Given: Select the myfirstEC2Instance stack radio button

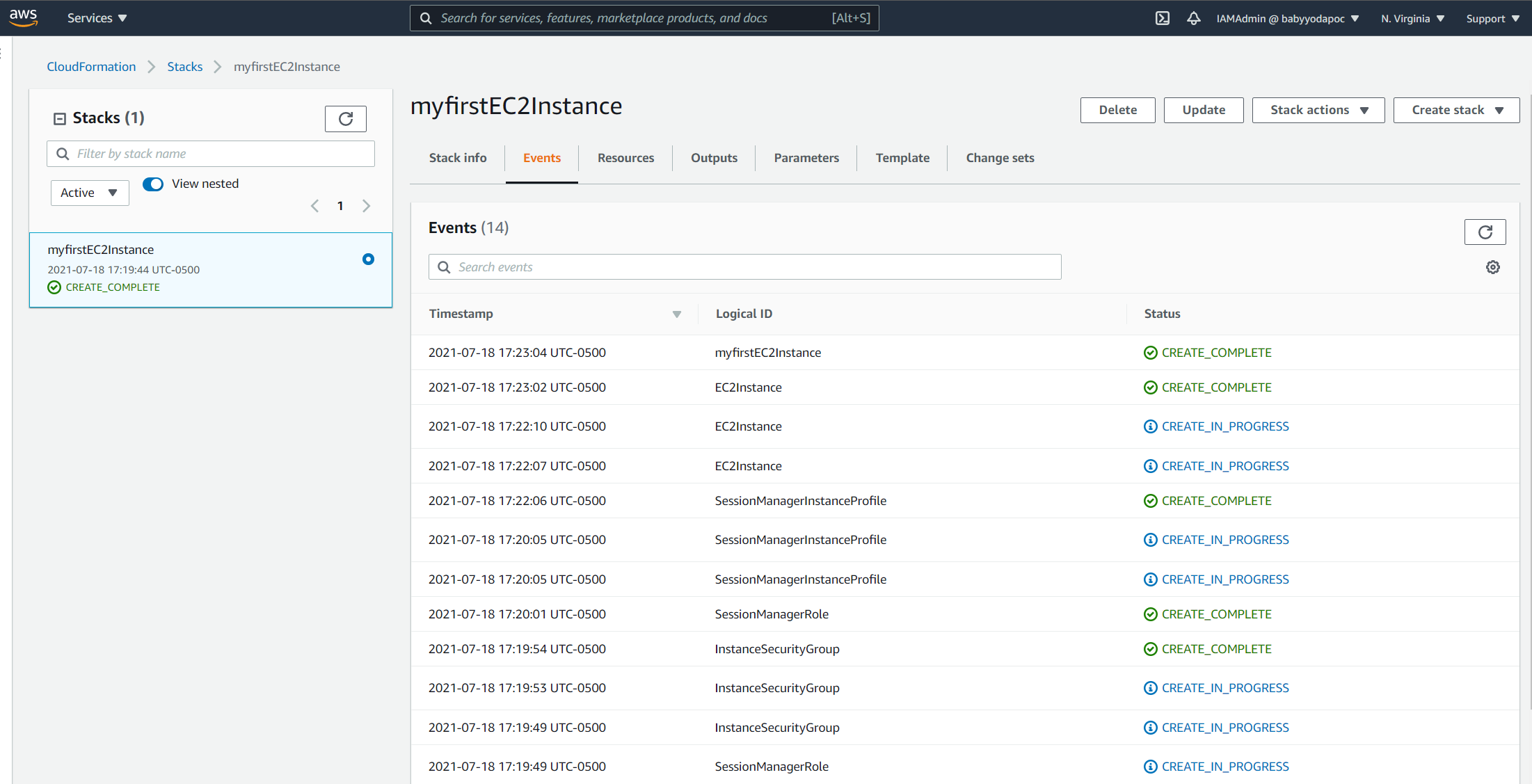Looking at the screenshot, I should 369,259.
